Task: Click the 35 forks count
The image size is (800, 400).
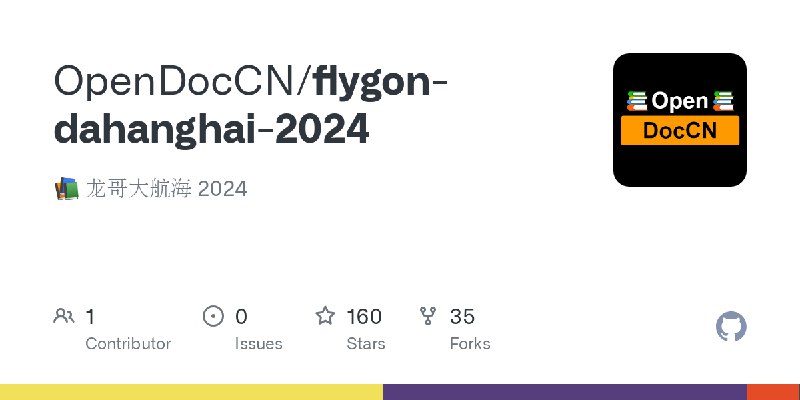Action: click(x=462, y=317)
